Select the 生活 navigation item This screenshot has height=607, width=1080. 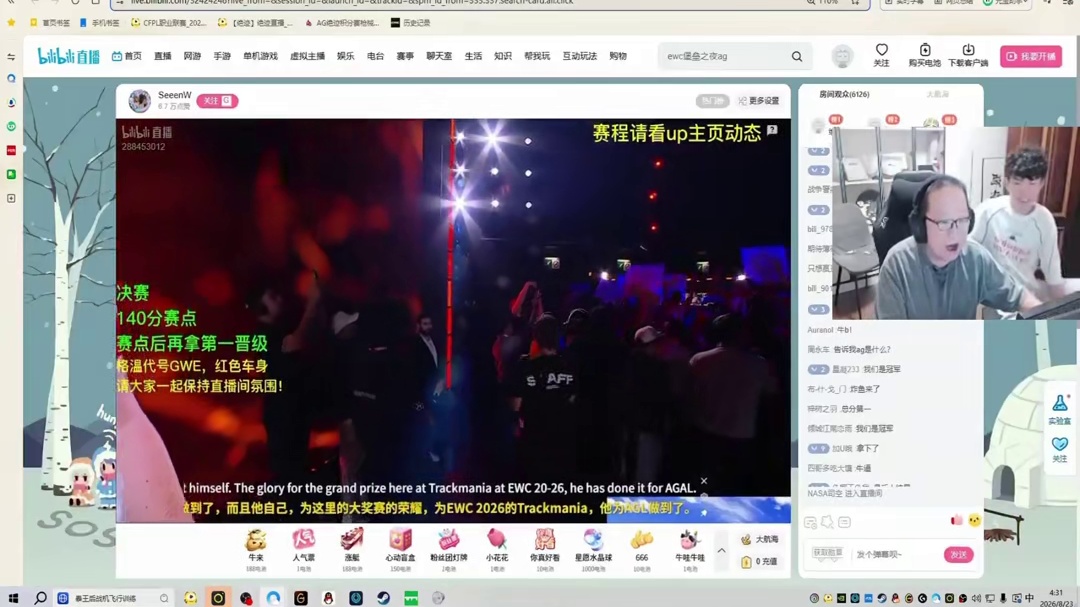[473, 56]
